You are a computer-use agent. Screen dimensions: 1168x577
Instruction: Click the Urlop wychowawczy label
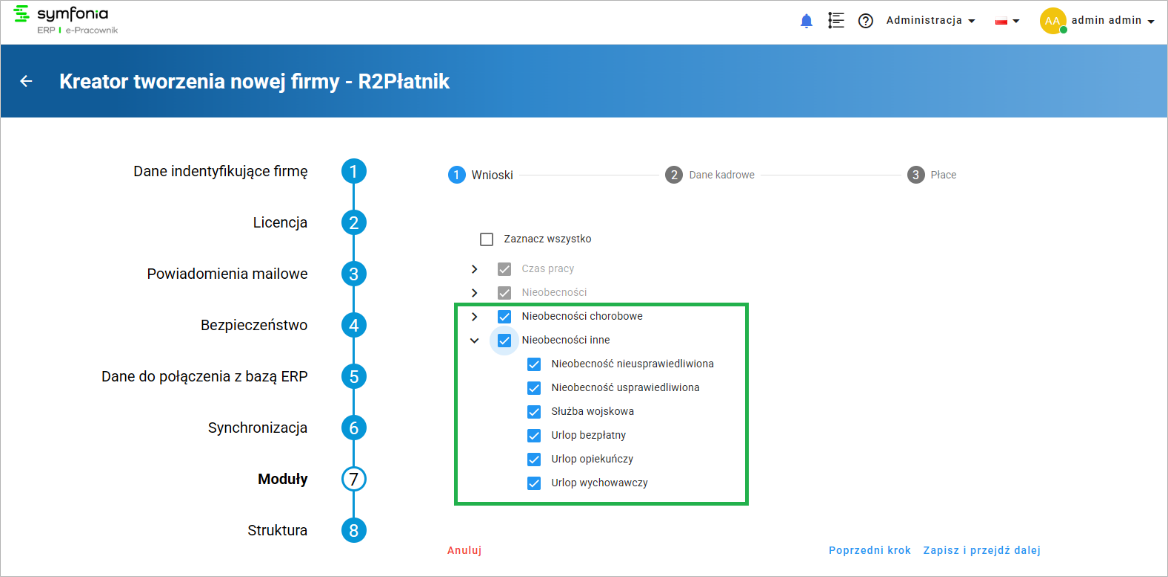600,482
